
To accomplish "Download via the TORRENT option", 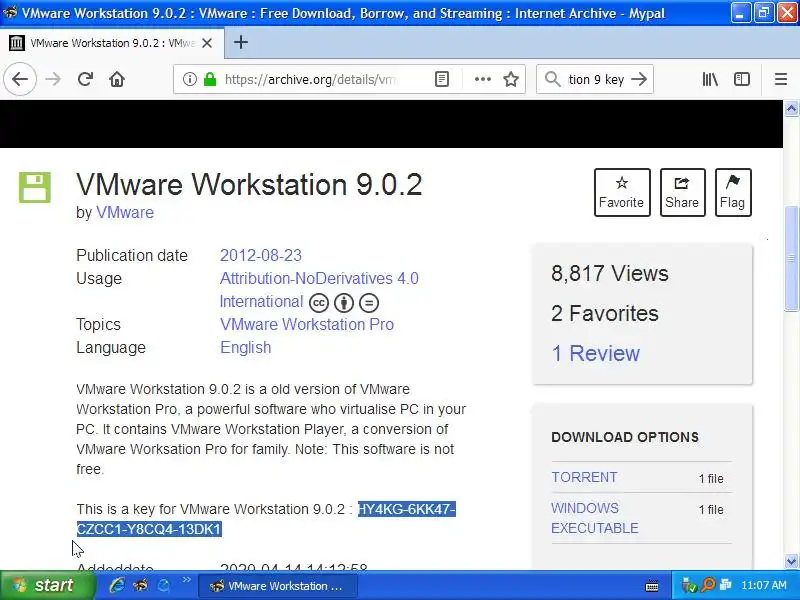I will 584,477.
